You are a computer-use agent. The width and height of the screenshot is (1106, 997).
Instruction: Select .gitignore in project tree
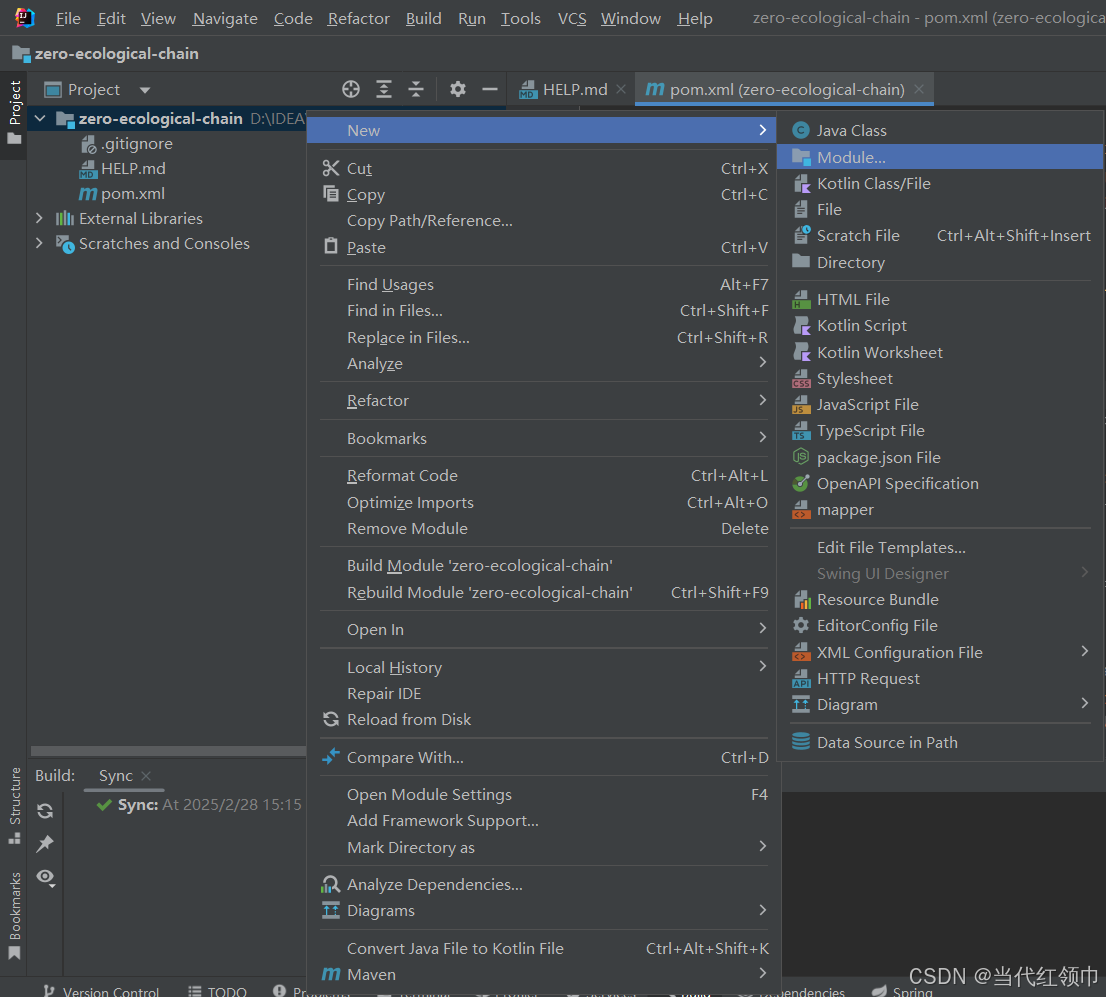[137, 144]
